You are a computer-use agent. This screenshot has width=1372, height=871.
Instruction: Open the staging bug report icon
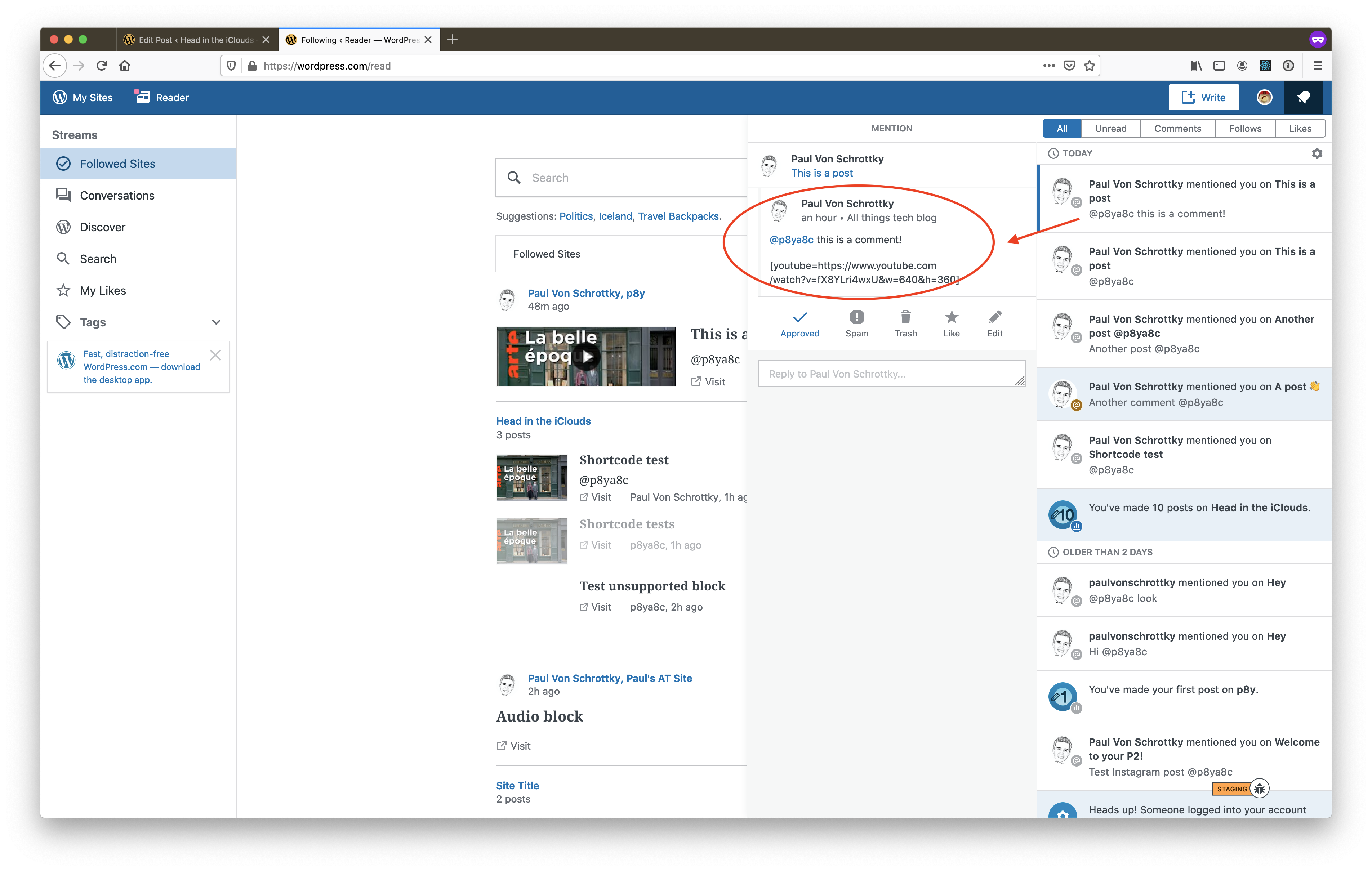coord(1259,789)
